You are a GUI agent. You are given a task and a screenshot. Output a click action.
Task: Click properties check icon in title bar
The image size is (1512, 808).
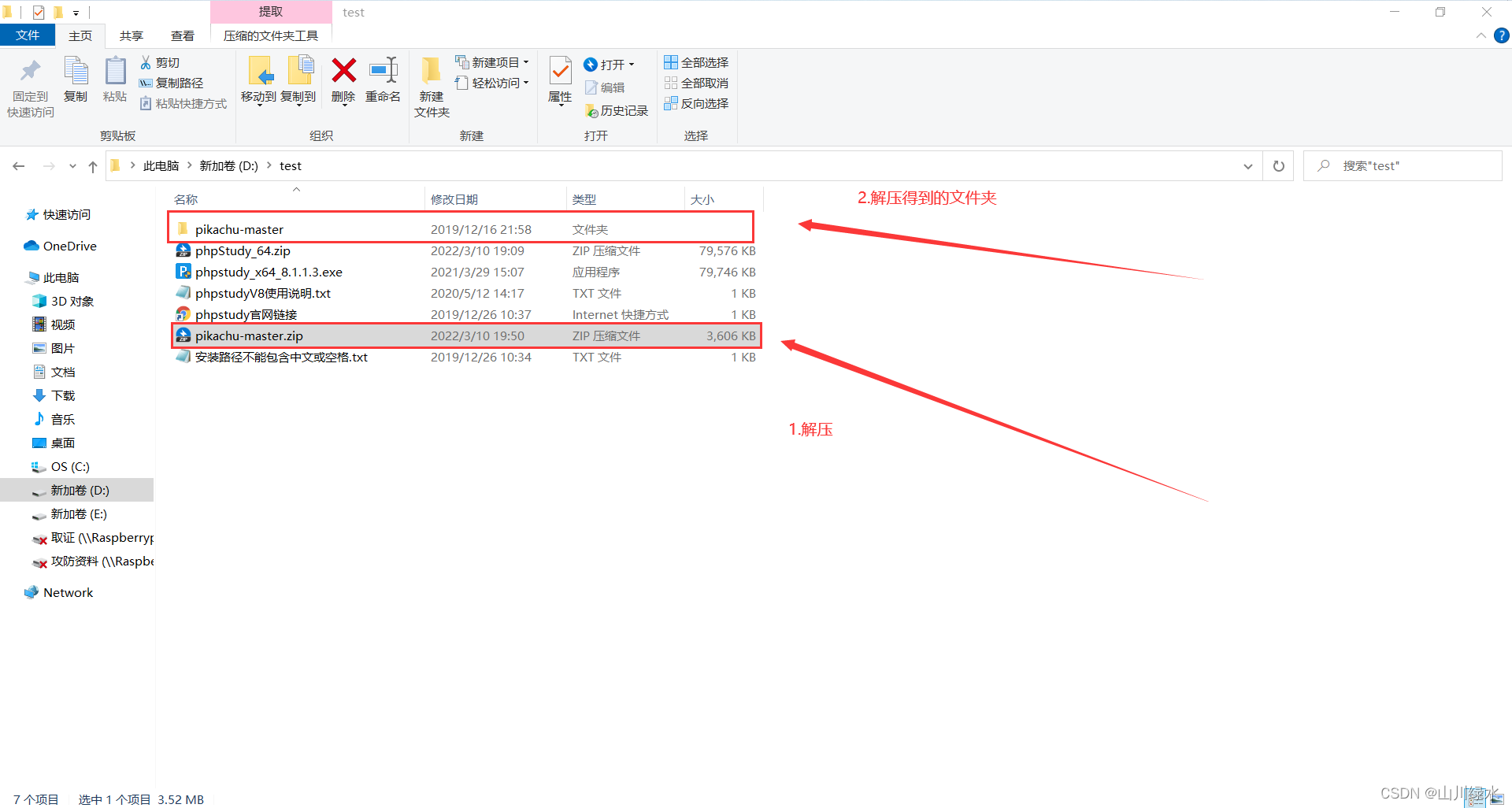39,12
